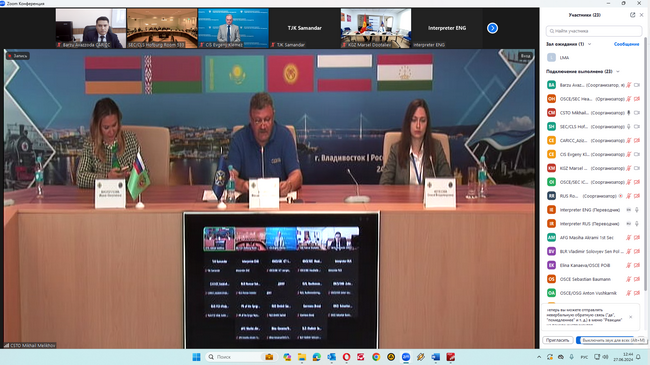Open File Explorer from taskbar
This screenshot has height=365, width=650.
[x=302, y=357]
